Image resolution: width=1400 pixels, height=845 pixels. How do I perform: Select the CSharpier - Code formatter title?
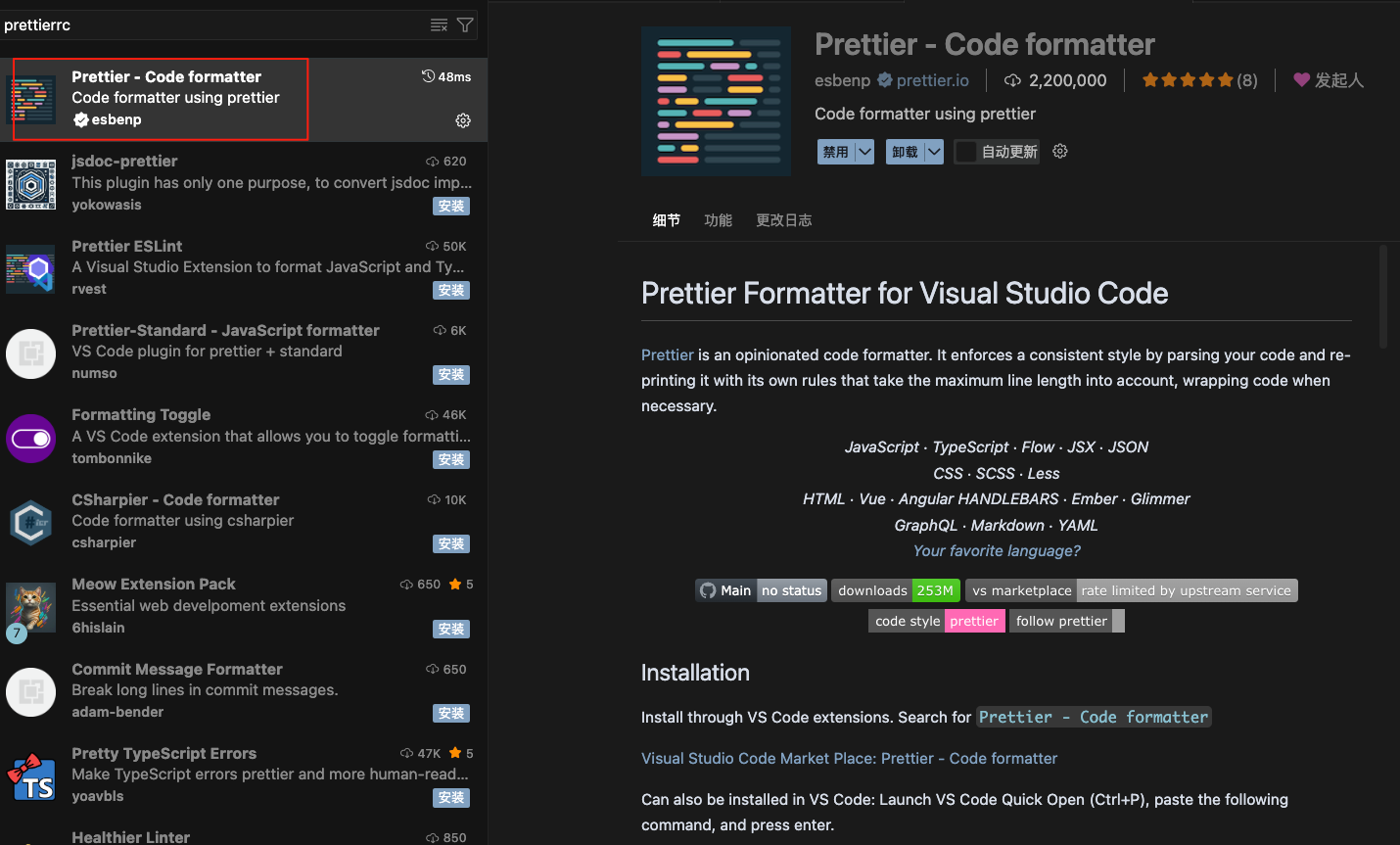(175, 499)
